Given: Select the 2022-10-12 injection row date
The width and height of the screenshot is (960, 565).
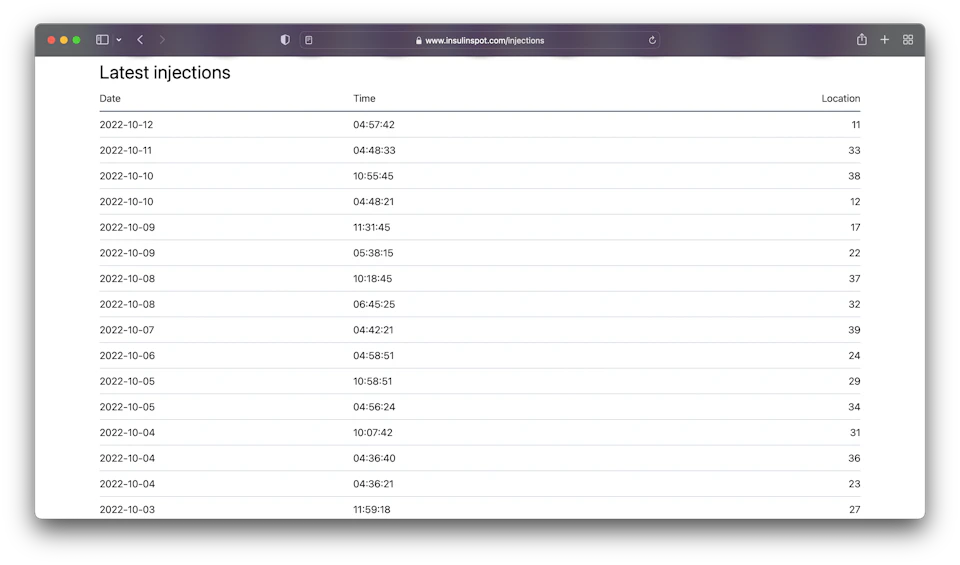Looking at the screenshot, I should [x=126, y=125].
